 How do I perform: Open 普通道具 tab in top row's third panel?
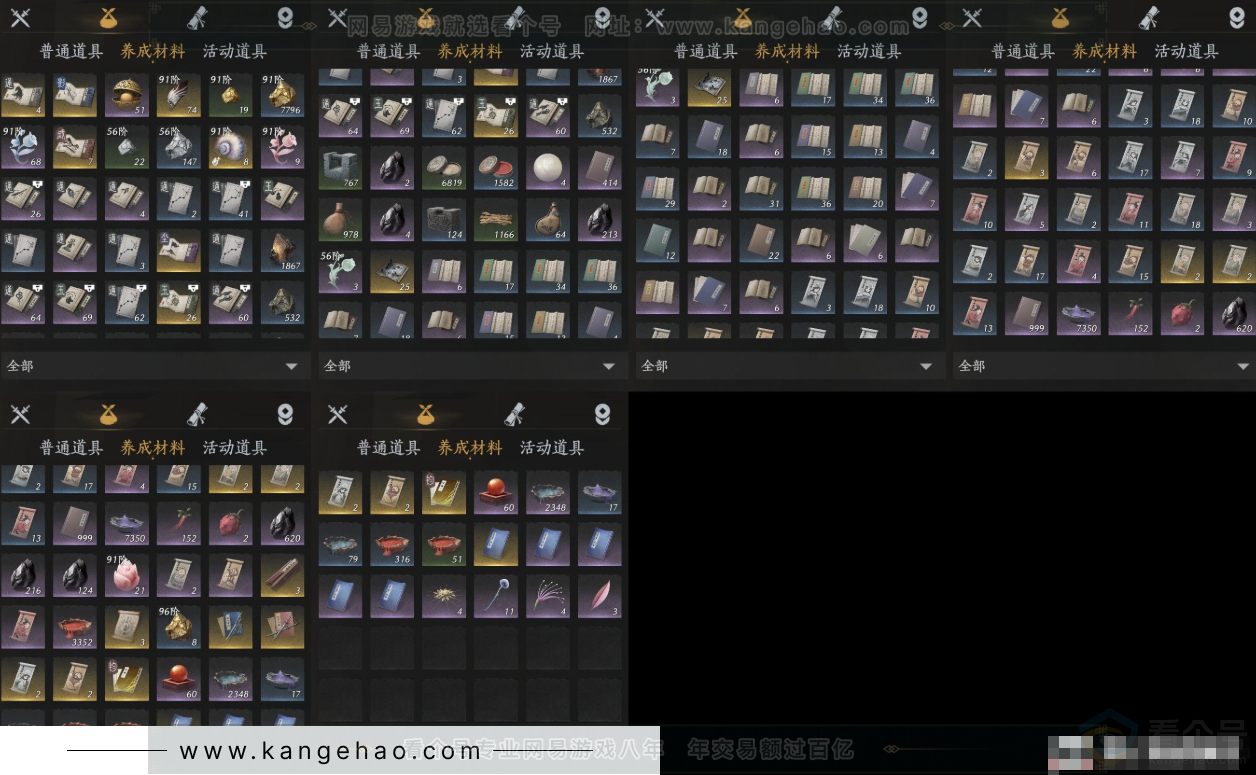tap(705, 52)
